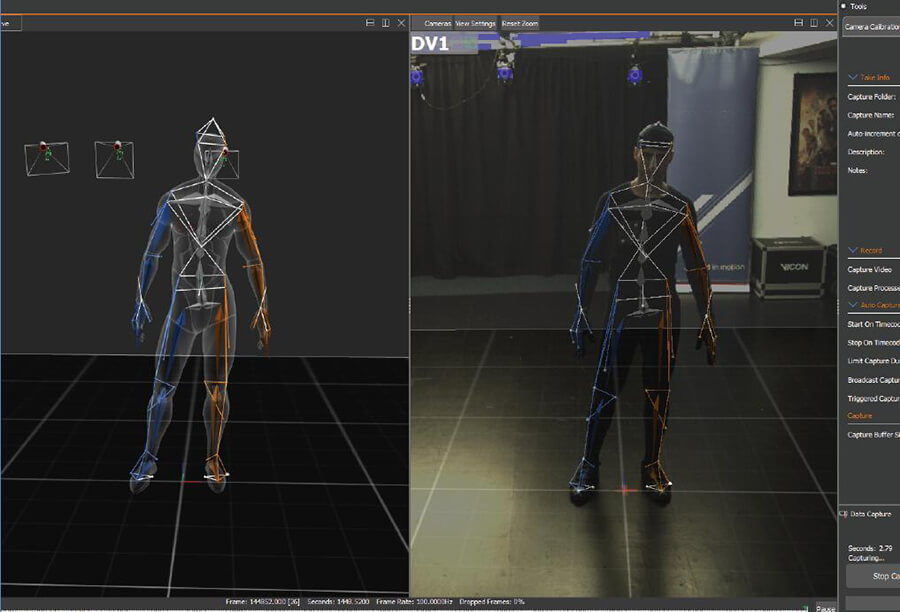Click the Start On Timecode option
Screen dimensions: 900x612
coord(874,324)
